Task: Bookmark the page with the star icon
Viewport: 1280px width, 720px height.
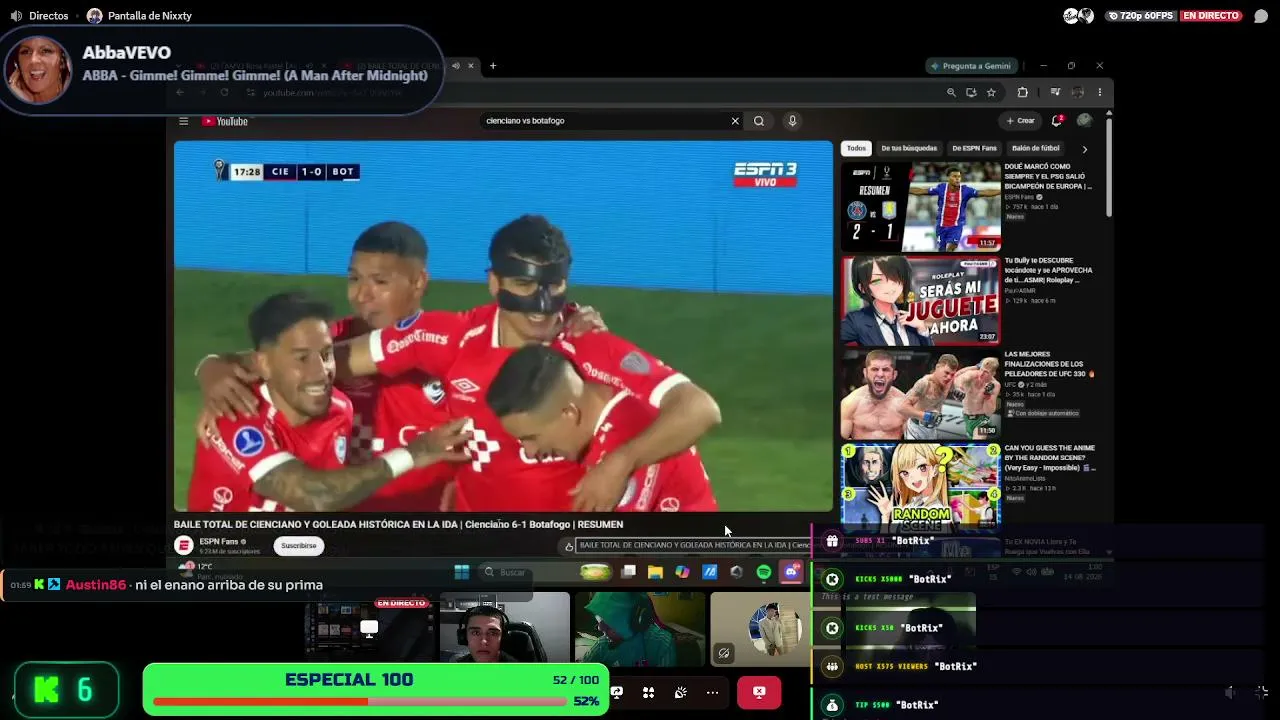Action: click(x=991, y=93)
